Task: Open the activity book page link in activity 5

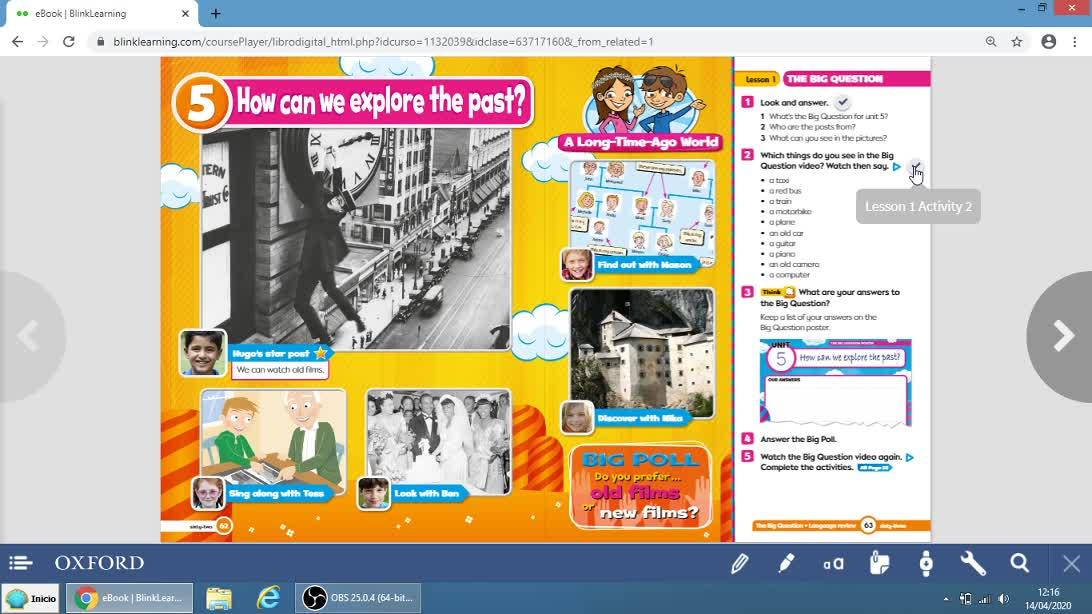Action: [875, 468]
